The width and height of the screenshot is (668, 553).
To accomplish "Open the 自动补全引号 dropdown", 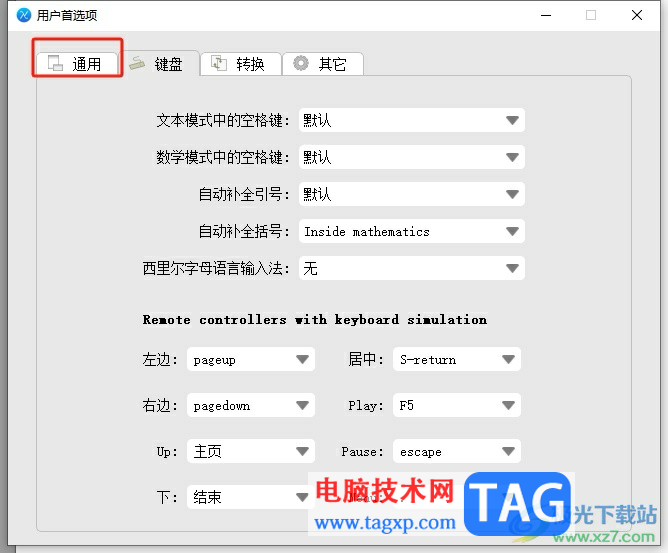I will (412, 194).
